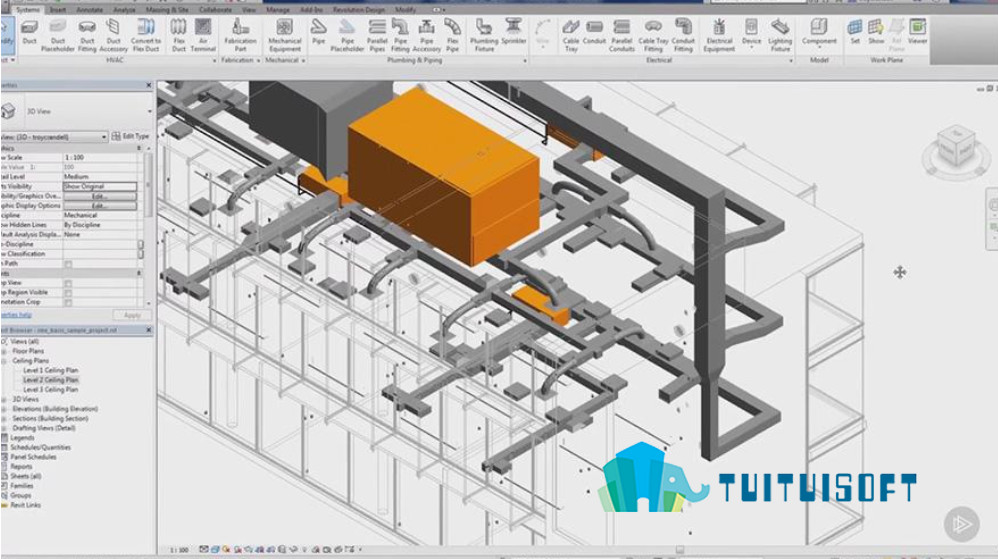Click the Edit Type button
Screen dimensions: 998x559
(x=130, y=136)
